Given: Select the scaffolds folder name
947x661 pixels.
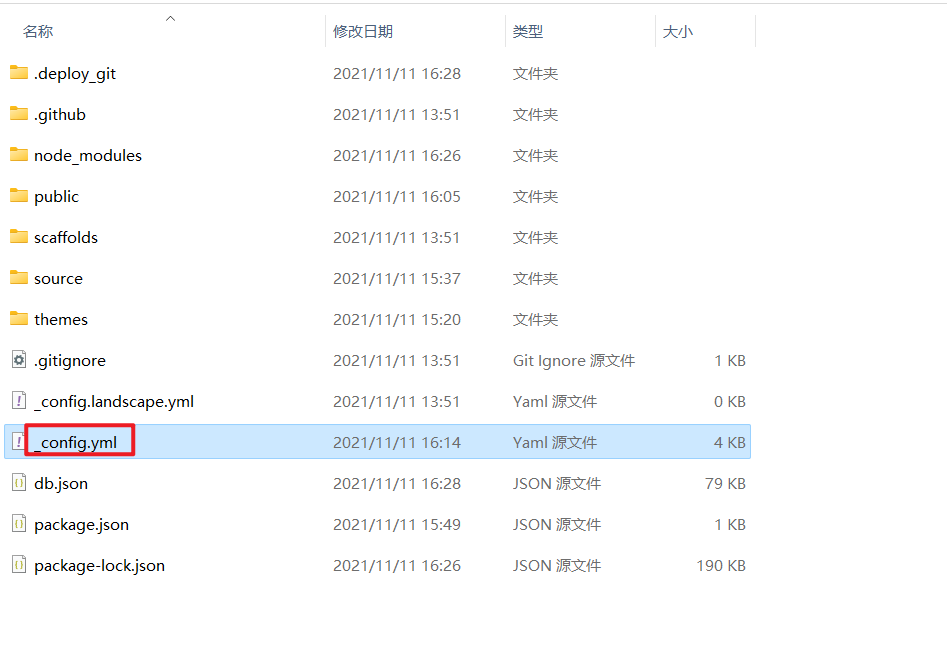Looking at the screenshot, I should [66, 237].
